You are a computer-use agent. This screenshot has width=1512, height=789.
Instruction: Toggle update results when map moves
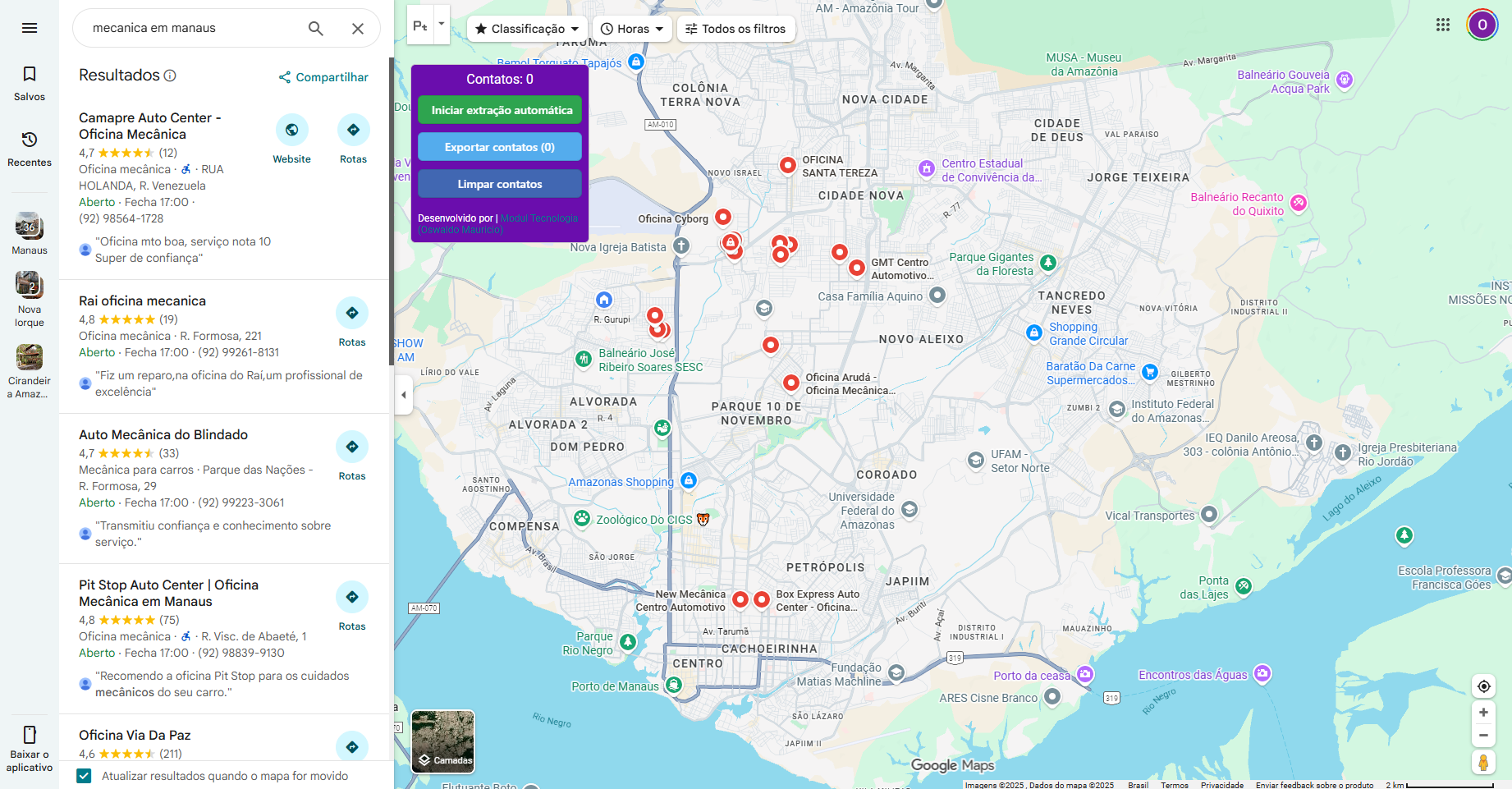coord(84,776)
